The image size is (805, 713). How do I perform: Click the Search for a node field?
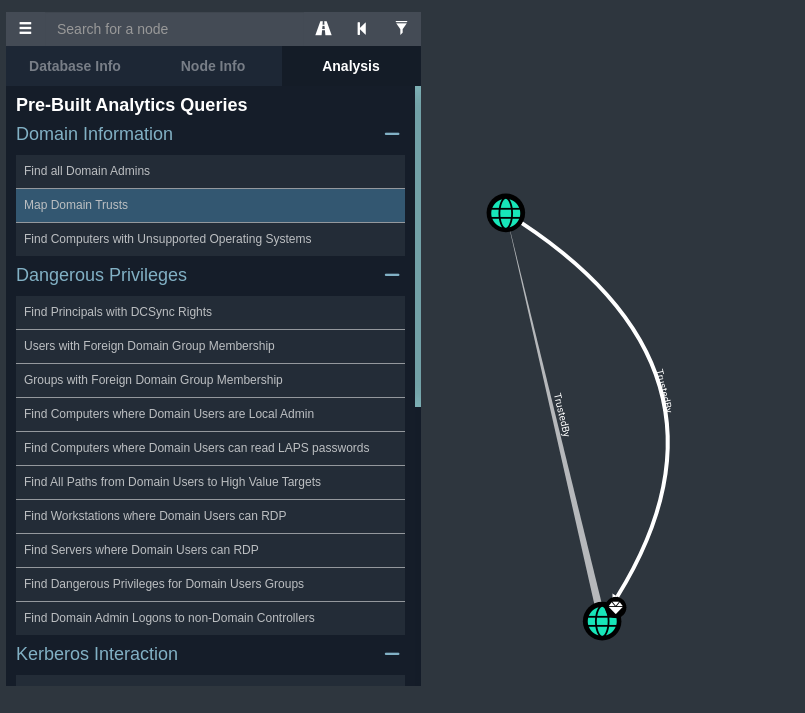(175, 29)
